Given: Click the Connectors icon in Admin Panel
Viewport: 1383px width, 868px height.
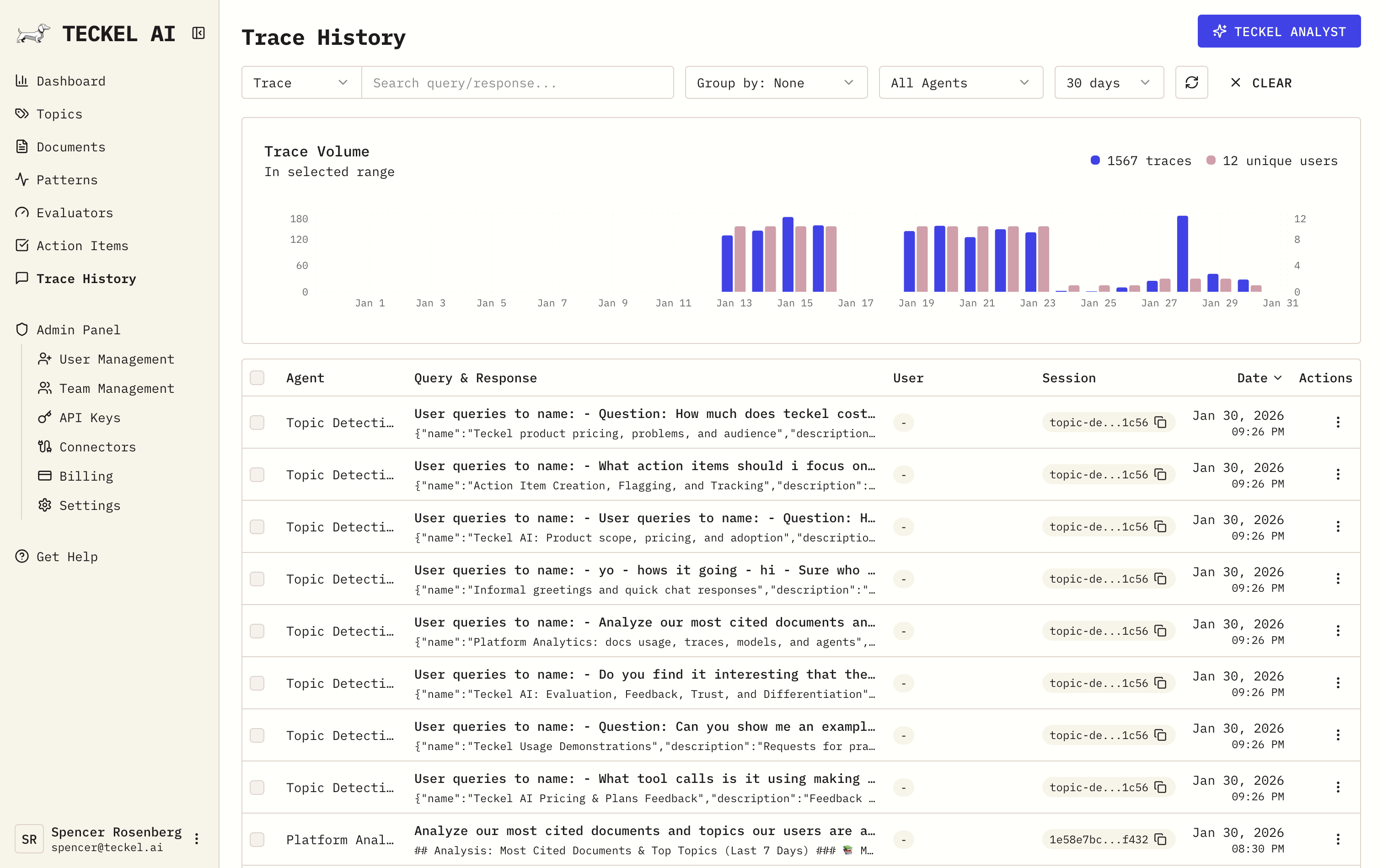Looking at the screenshot, I should click(x=45, y=447).
